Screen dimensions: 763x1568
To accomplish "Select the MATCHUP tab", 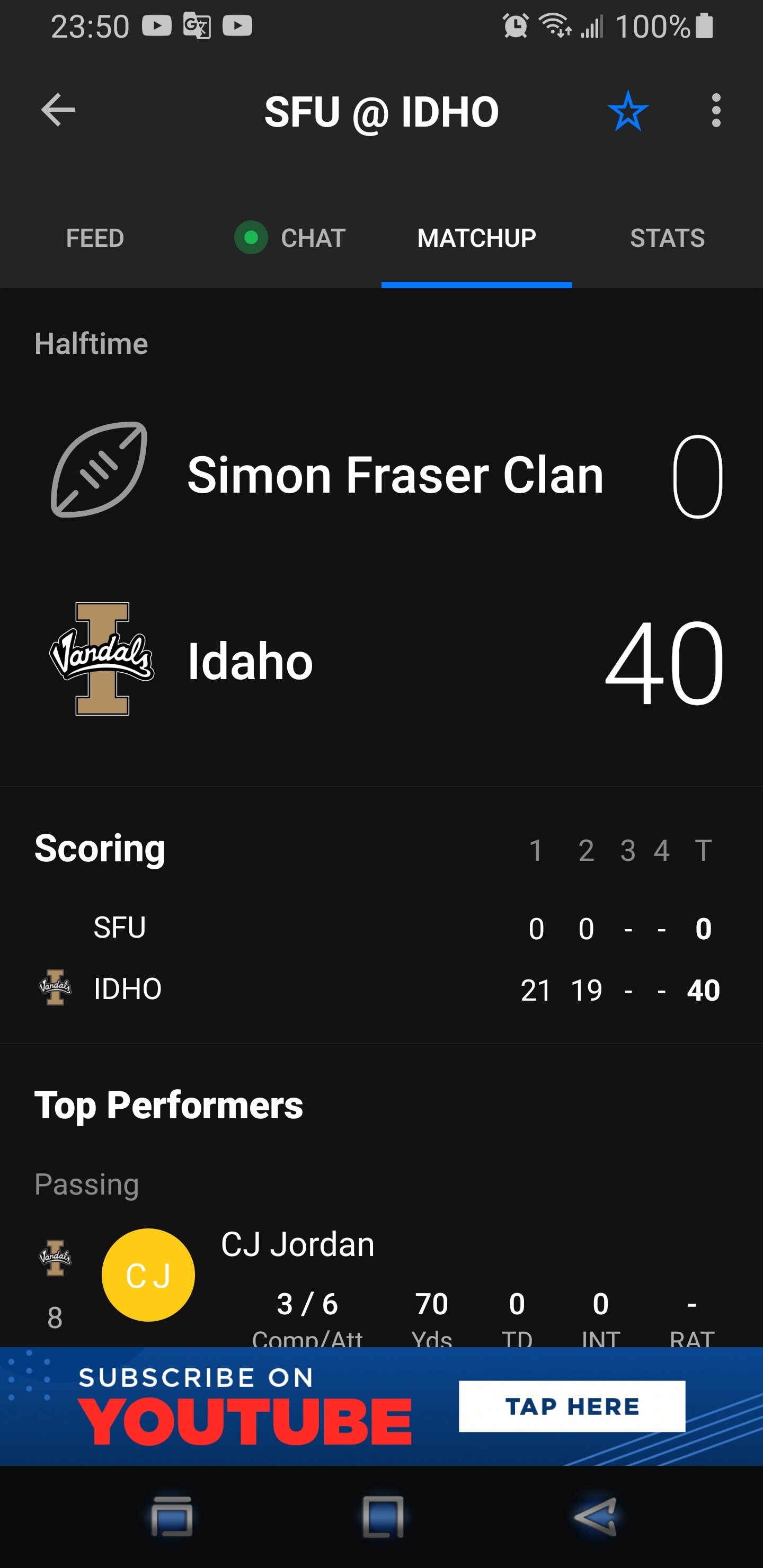I will (476, 238).
